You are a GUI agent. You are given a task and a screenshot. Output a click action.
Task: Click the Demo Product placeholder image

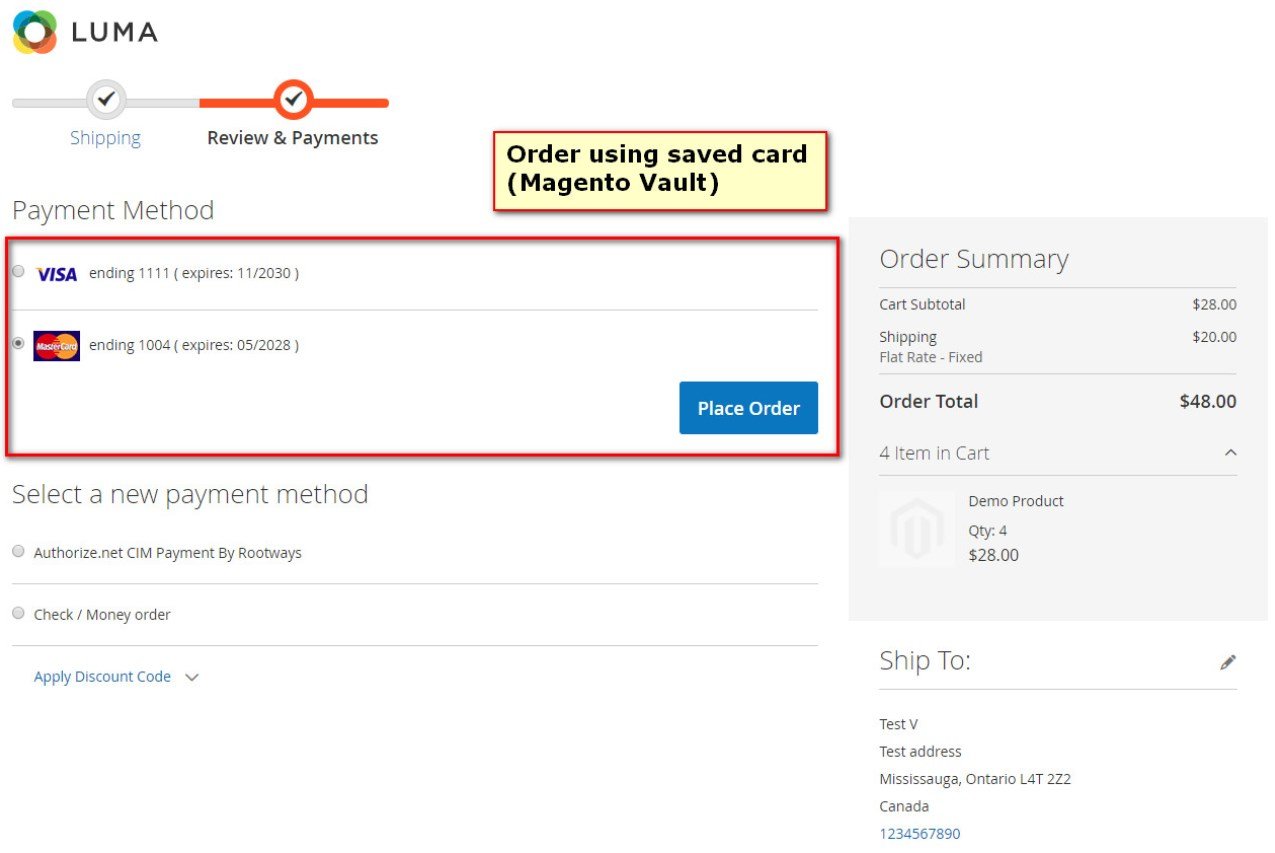pos(917,529)
